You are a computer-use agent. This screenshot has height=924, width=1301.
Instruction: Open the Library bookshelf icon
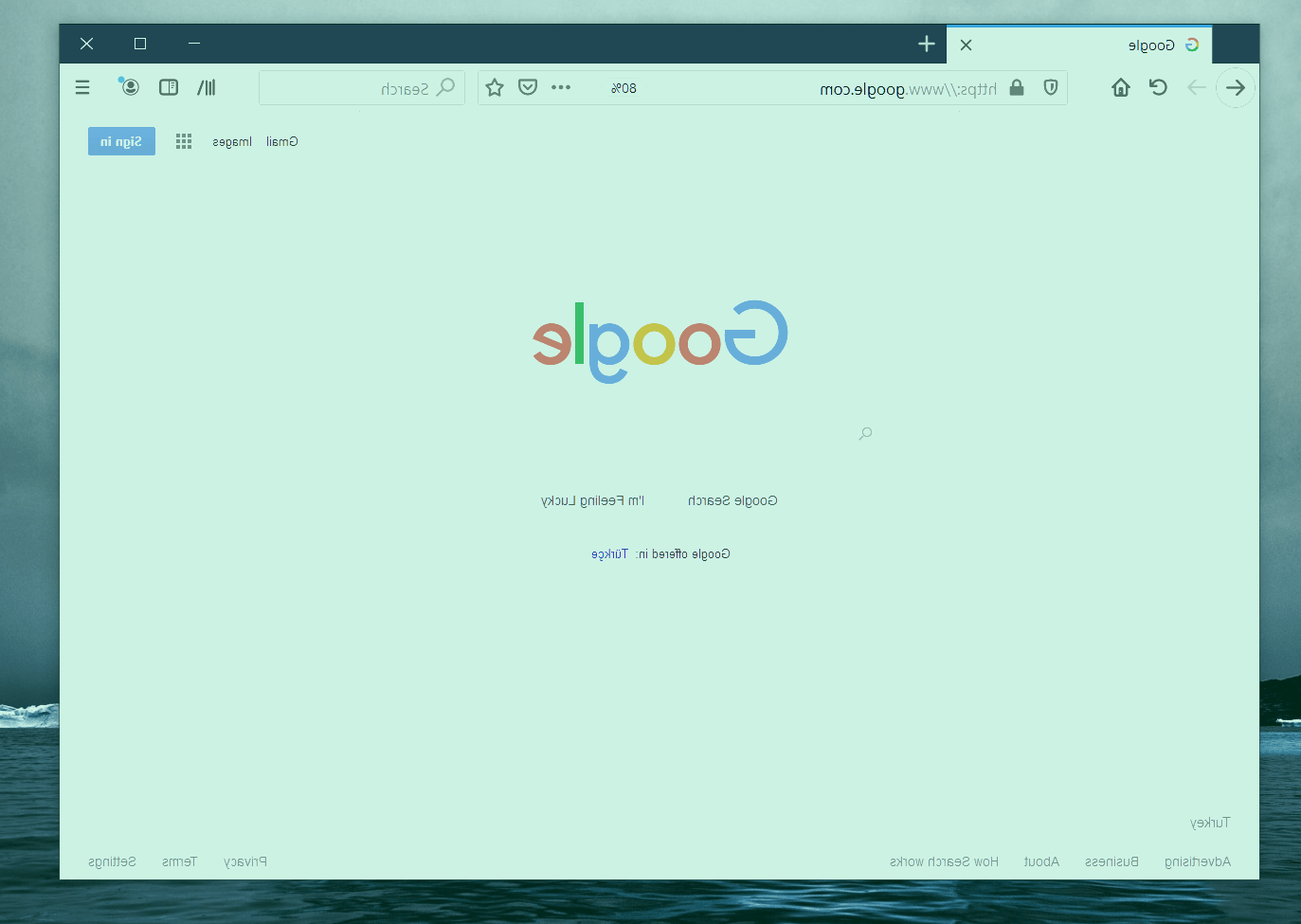click(x=207, y=87)
